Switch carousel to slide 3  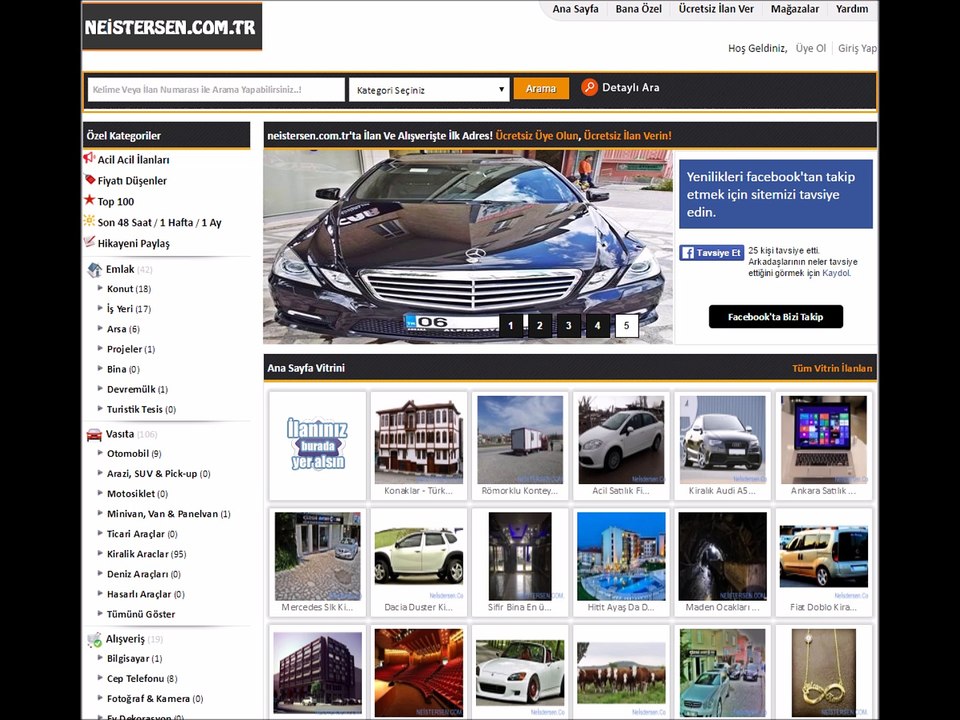[x=569, y=326]
